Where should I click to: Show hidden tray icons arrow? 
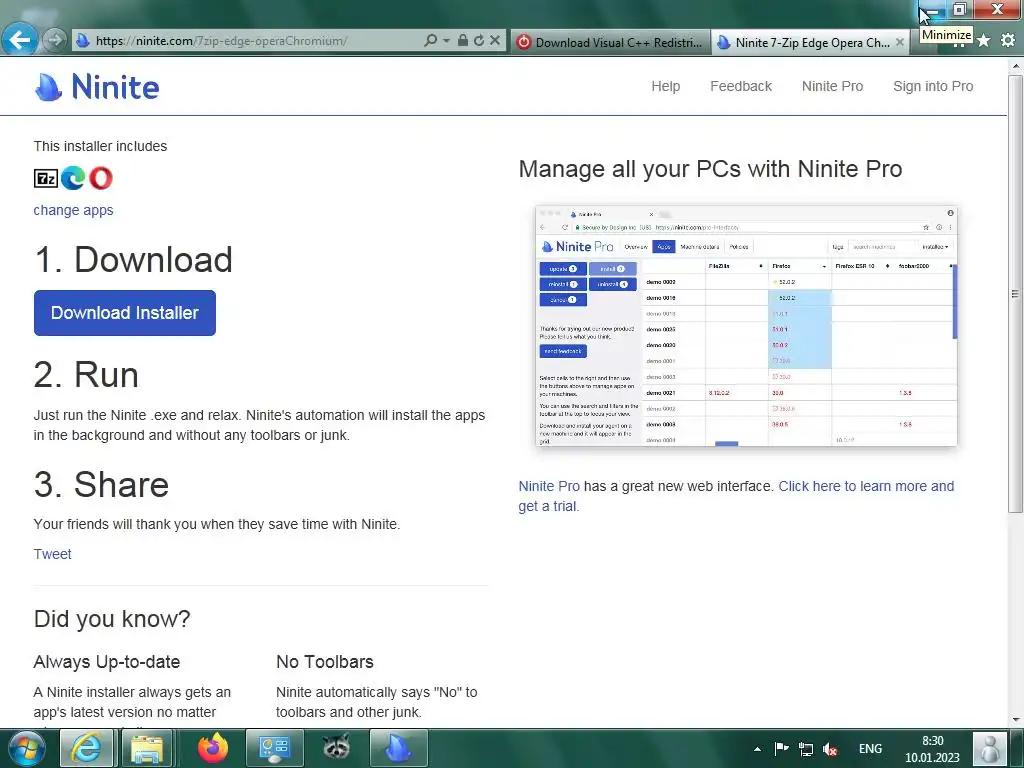757,749
